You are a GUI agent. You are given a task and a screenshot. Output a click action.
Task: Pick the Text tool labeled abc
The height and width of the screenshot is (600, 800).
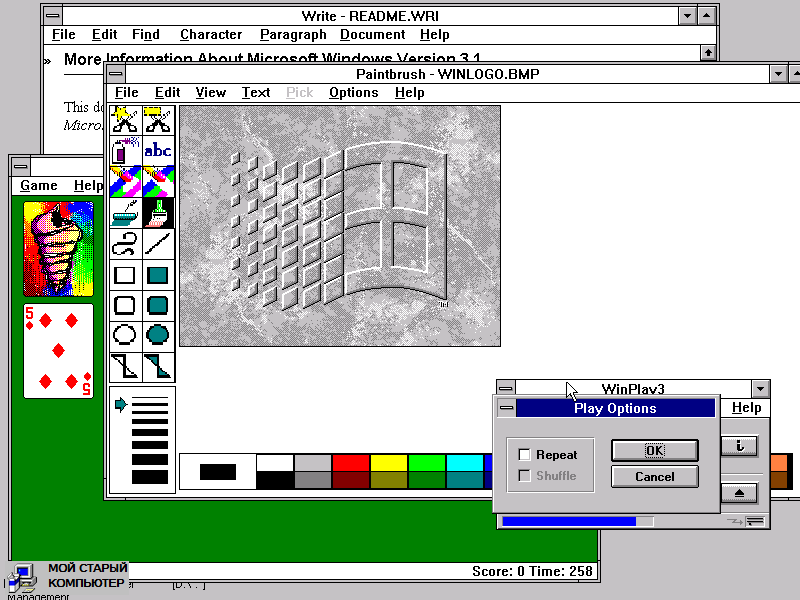coord(158,151)
